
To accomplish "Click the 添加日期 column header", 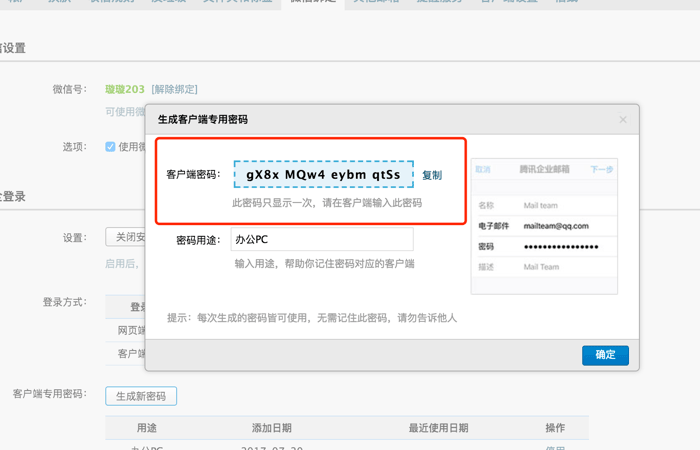I will click(271, 428).
